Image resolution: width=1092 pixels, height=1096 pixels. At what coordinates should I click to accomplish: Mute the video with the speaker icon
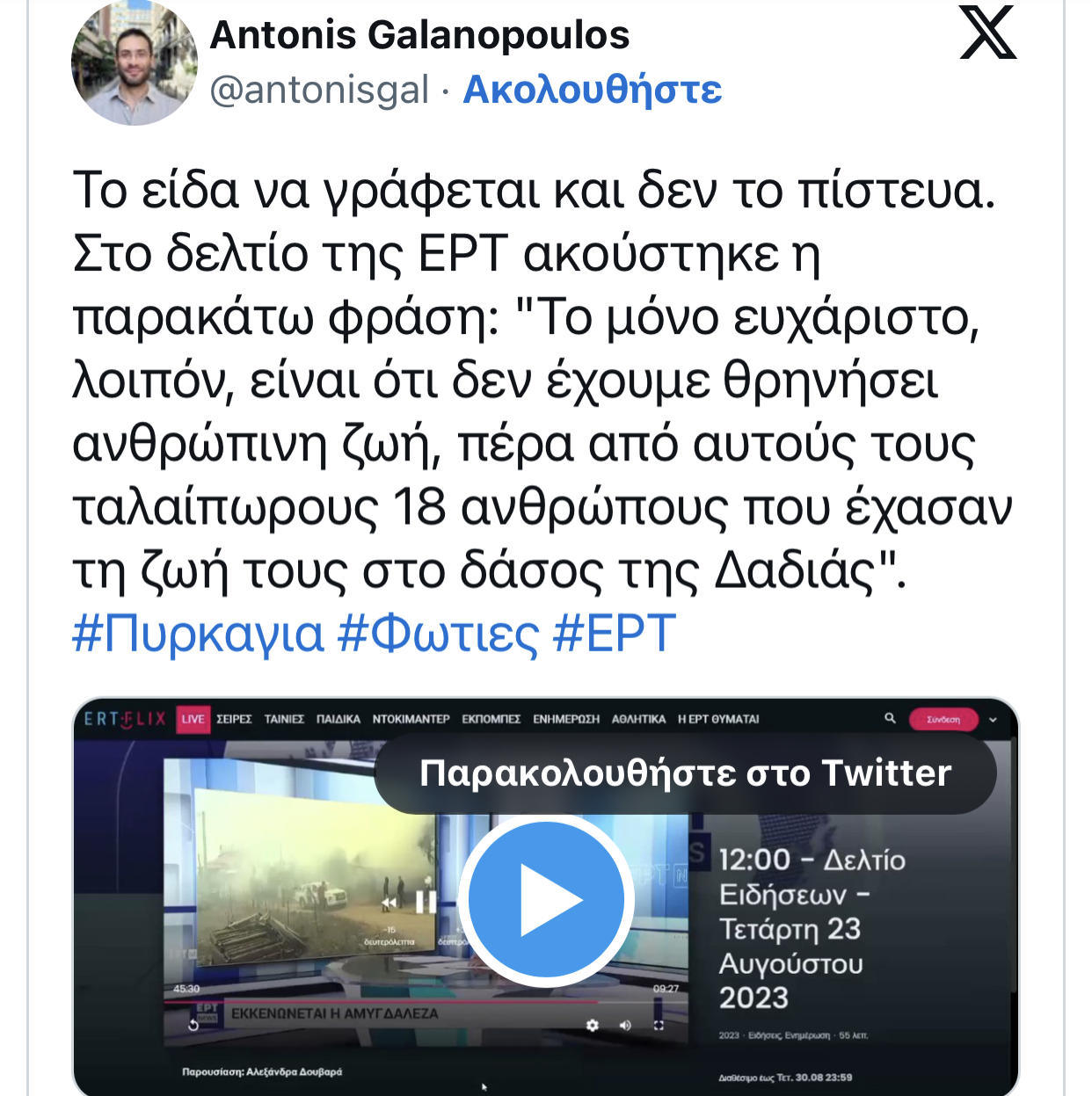[x=625, y=1025]
